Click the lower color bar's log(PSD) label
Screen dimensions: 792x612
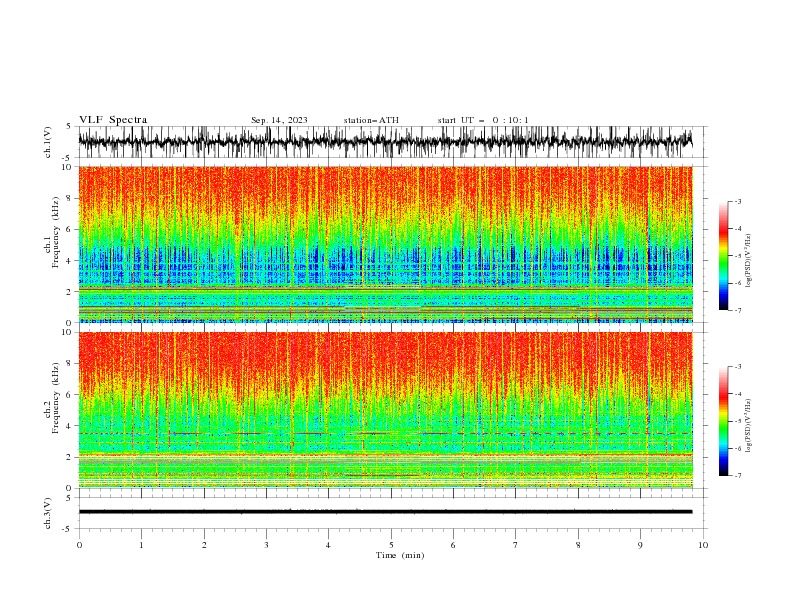pyautogui.click(x=749, y=425)
